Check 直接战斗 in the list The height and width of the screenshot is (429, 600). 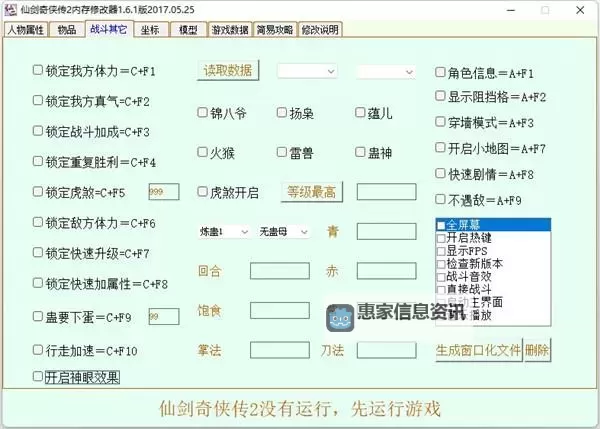pos(441,290)
